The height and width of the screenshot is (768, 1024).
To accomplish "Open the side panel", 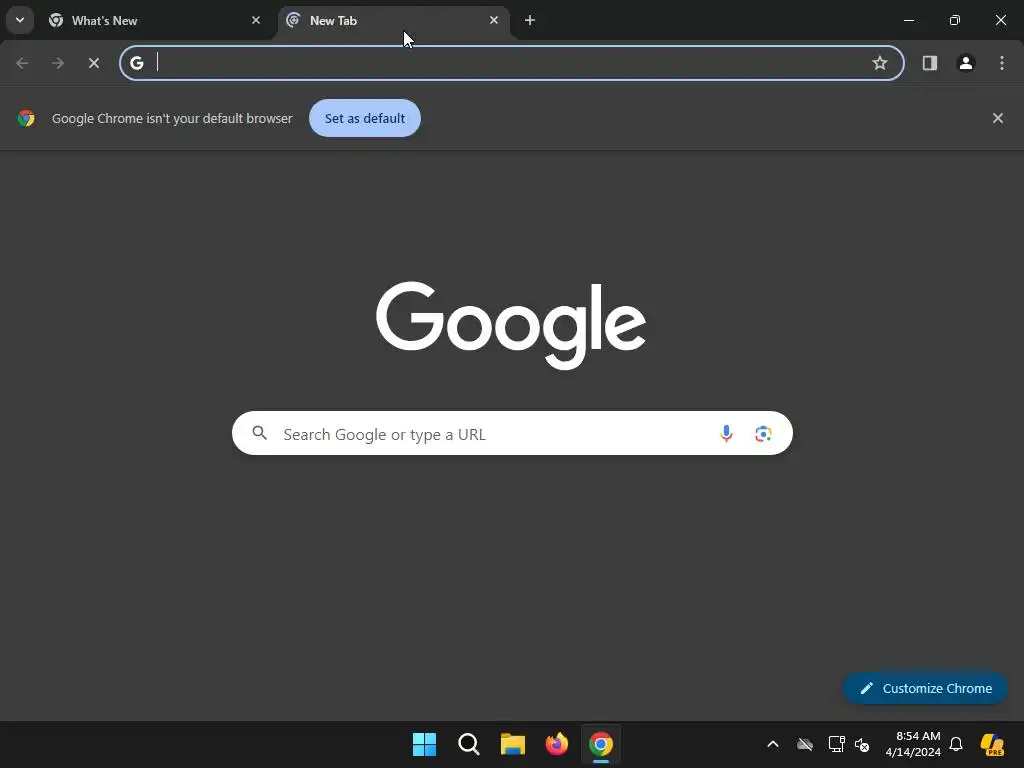I will 930,63.
